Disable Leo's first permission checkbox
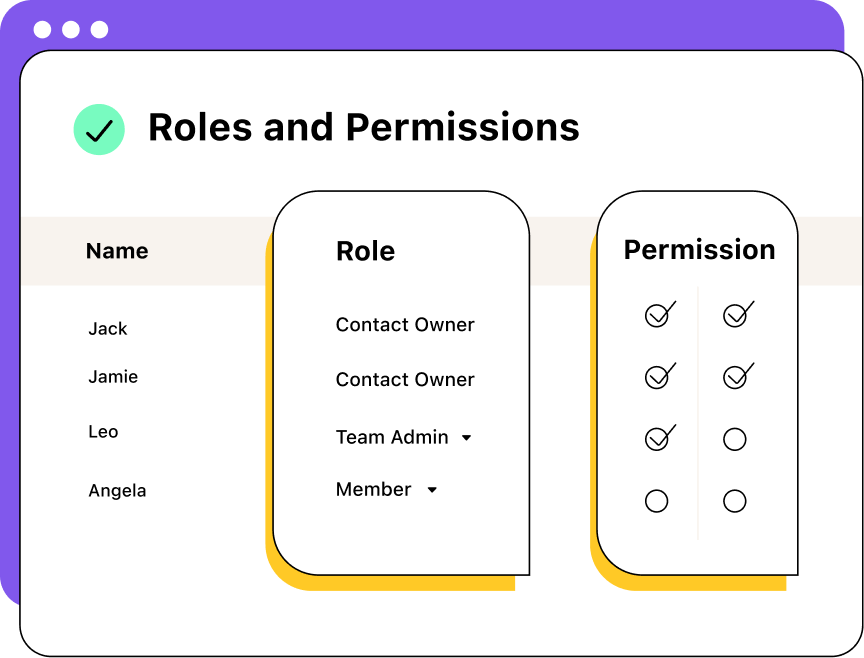This screenshot has width=864, height=658. 657,438
